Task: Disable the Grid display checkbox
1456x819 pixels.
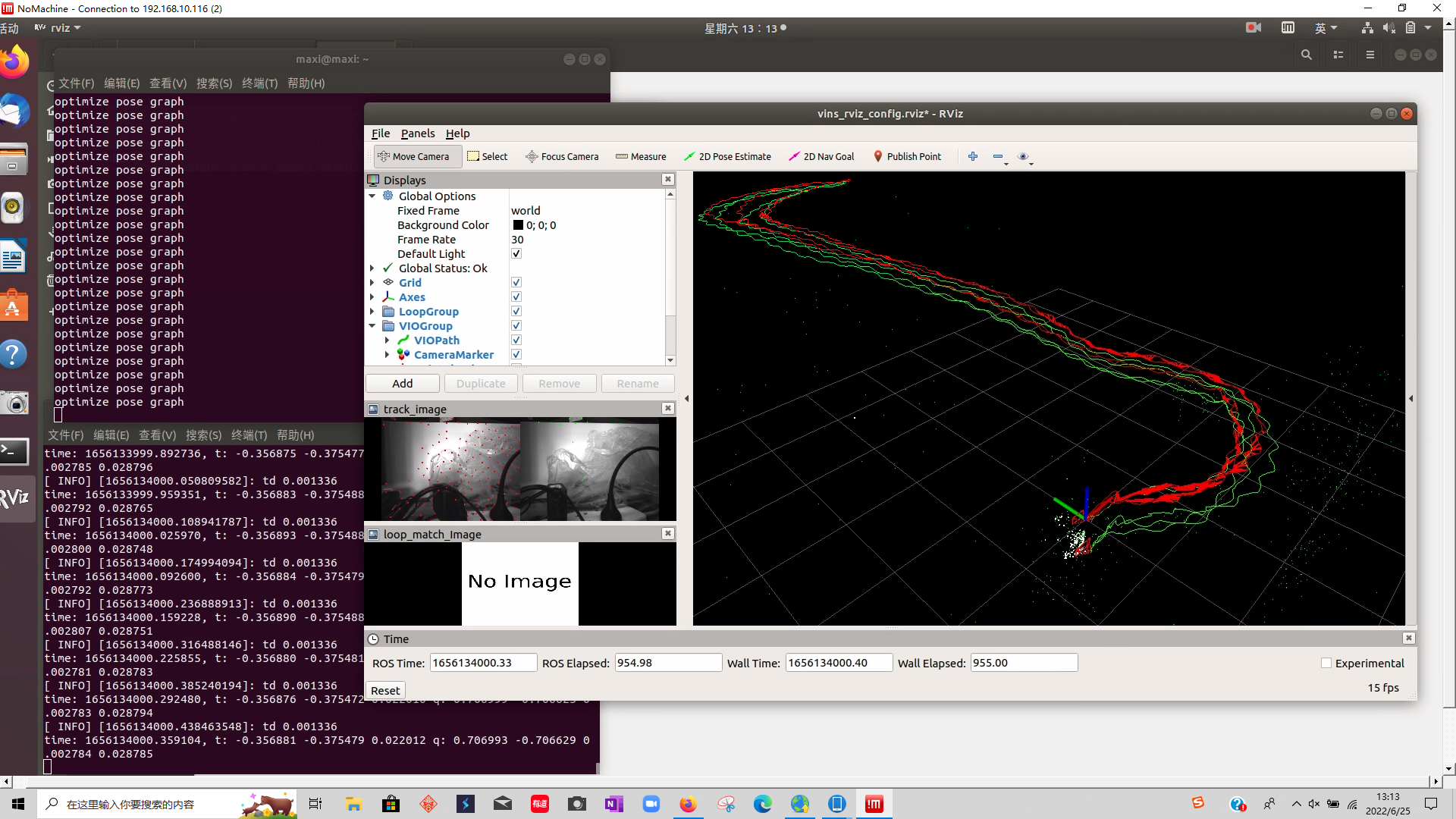Action: [516, 283]
